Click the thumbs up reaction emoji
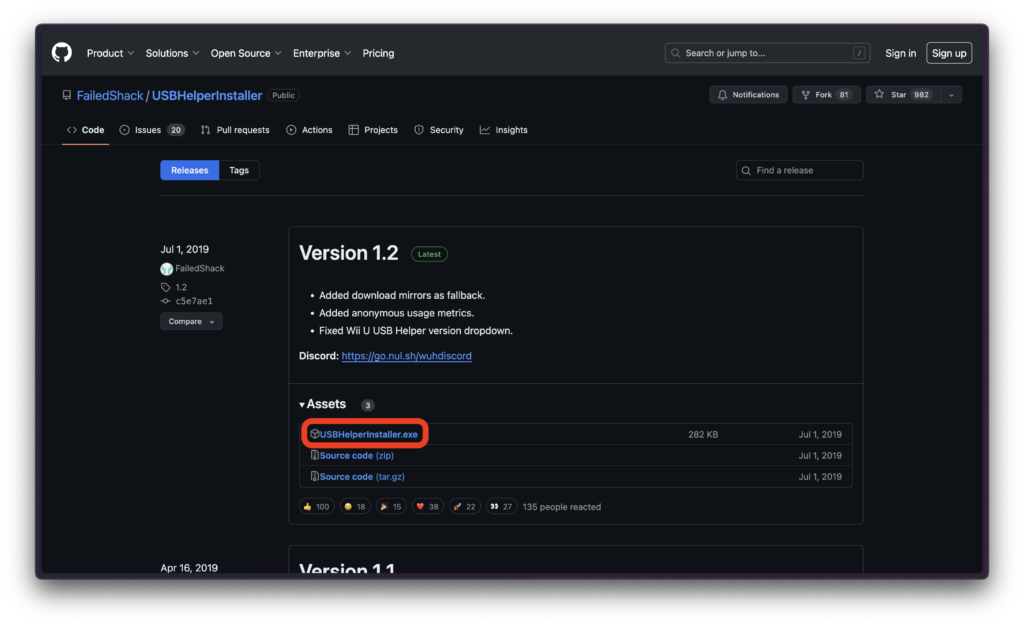The image size is (1024, 626). [x=309, y=507]
